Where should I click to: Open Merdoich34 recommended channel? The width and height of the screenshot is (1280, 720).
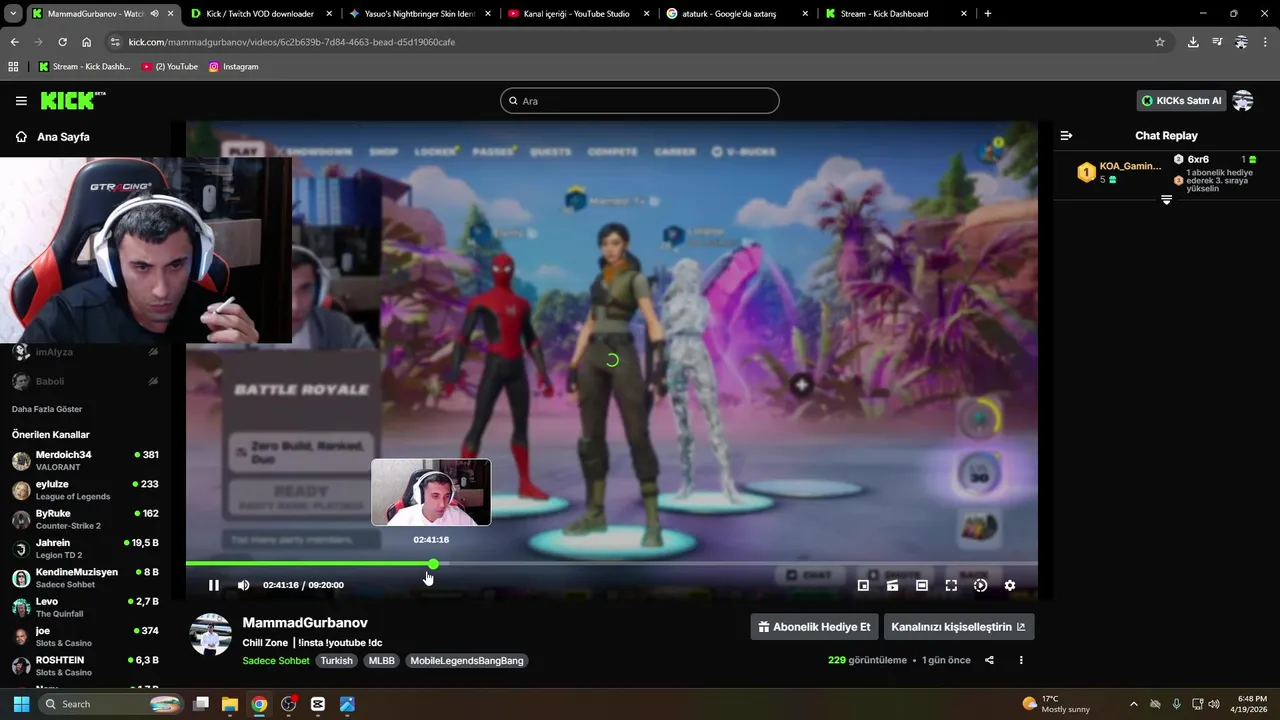click(x=85, y=460)
